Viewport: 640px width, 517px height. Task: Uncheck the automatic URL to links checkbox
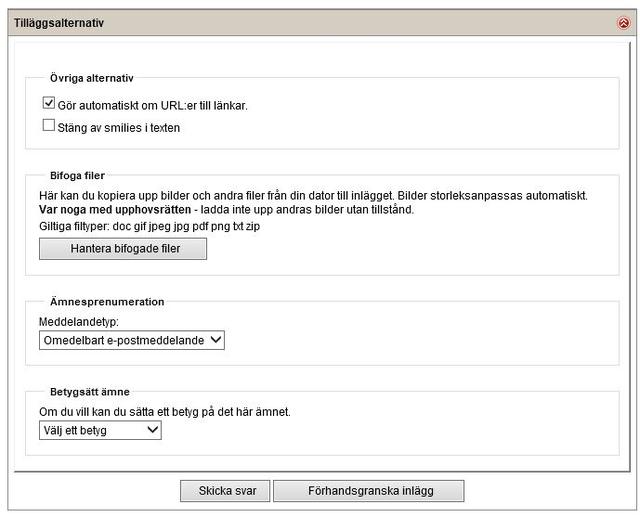pos(48,103)
